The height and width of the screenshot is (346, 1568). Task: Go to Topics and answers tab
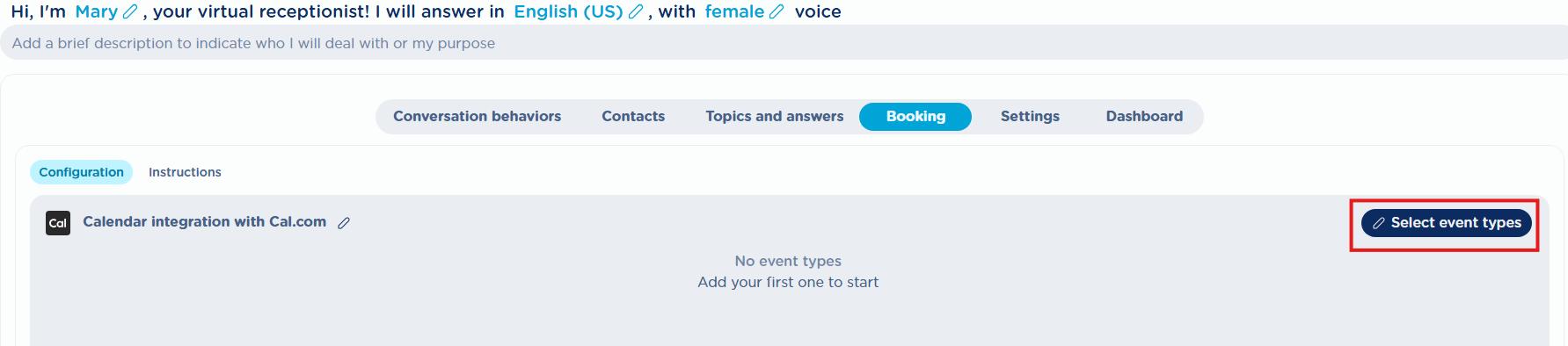point(774,116)
